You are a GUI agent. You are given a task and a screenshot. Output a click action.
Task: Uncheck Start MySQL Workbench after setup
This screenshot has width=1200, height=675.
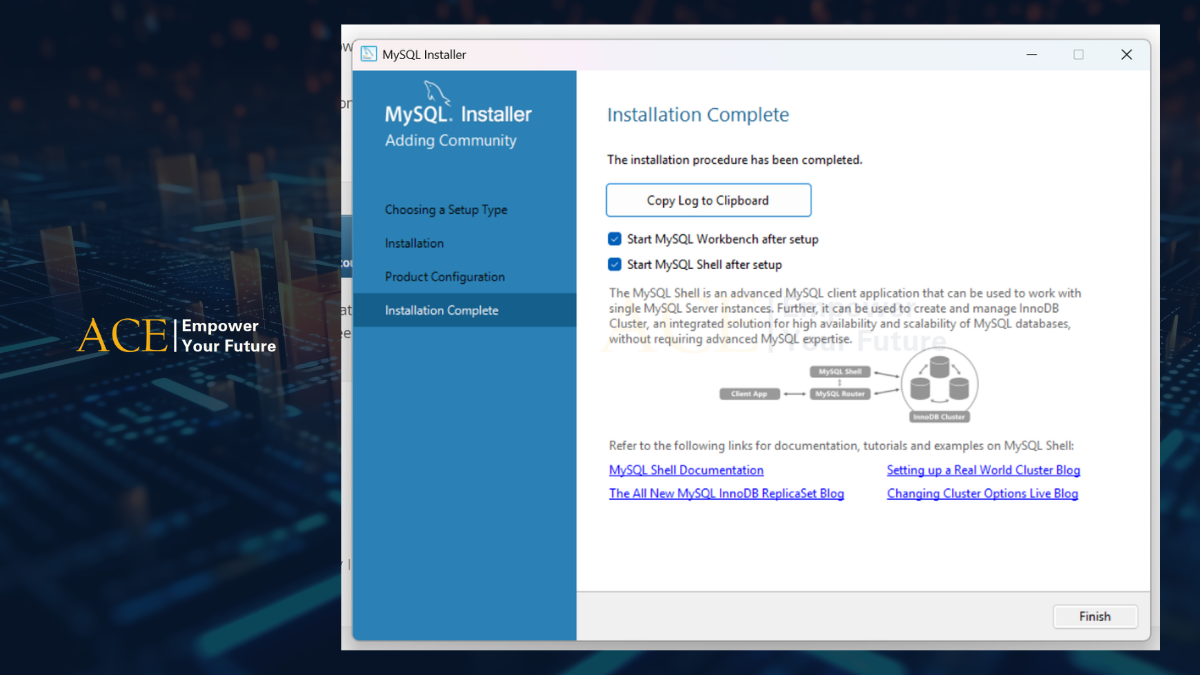(613, 239)
